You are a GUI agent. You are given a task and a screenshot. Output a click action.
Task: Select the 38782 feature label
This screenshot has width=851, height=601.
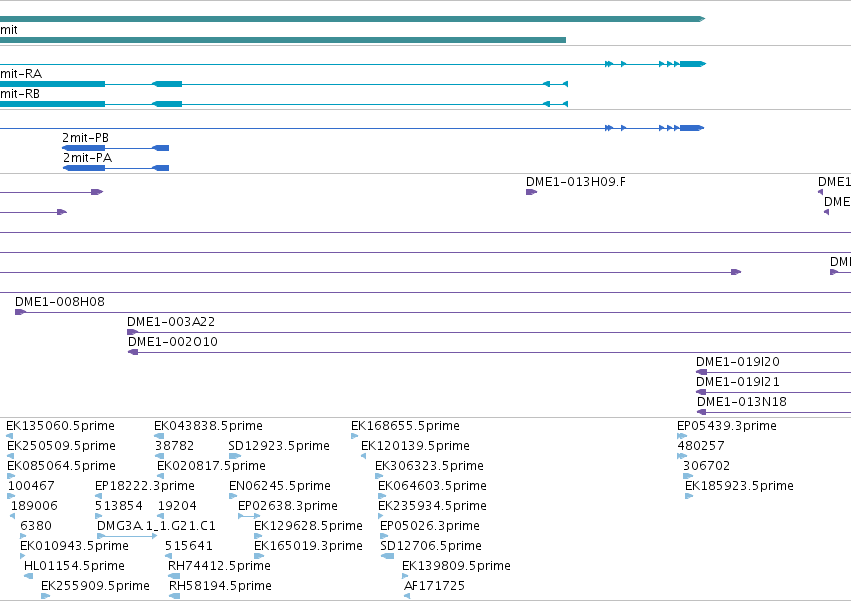[x=174, y=446]
